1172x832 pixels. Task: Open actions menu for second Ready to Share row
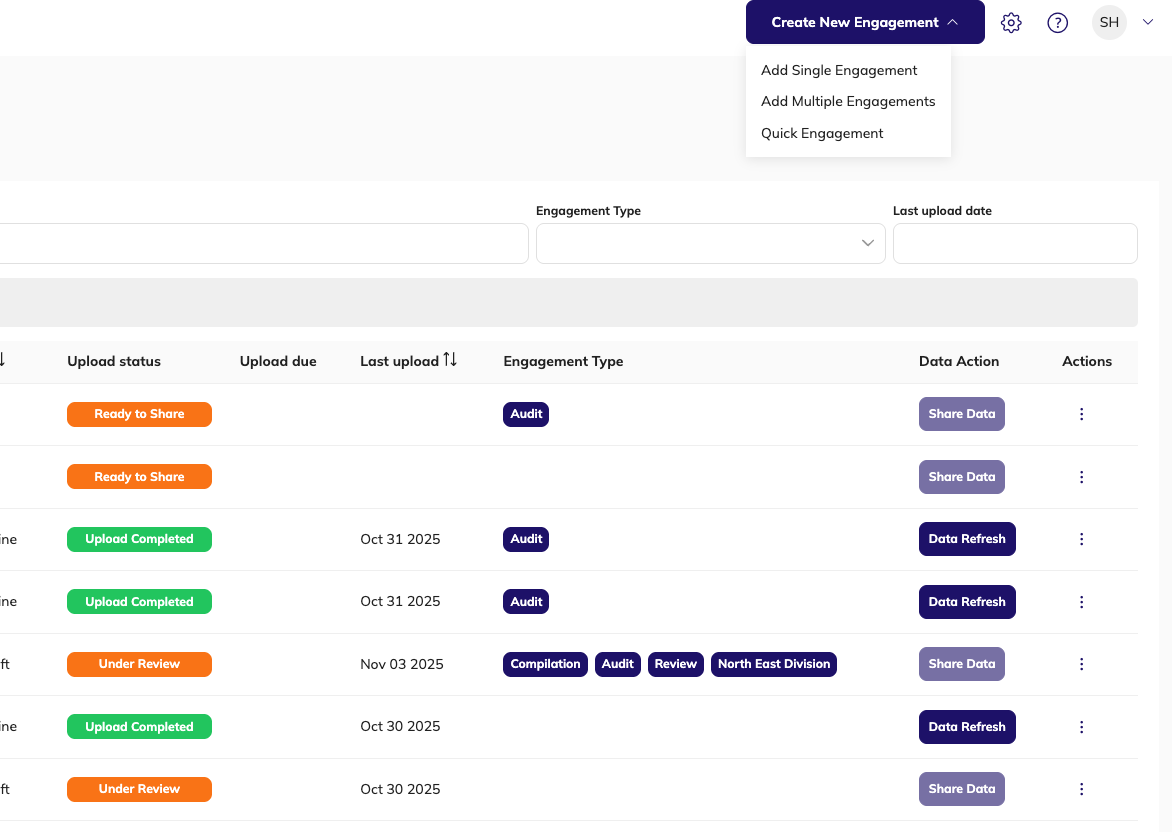(x=1081, y=477)
